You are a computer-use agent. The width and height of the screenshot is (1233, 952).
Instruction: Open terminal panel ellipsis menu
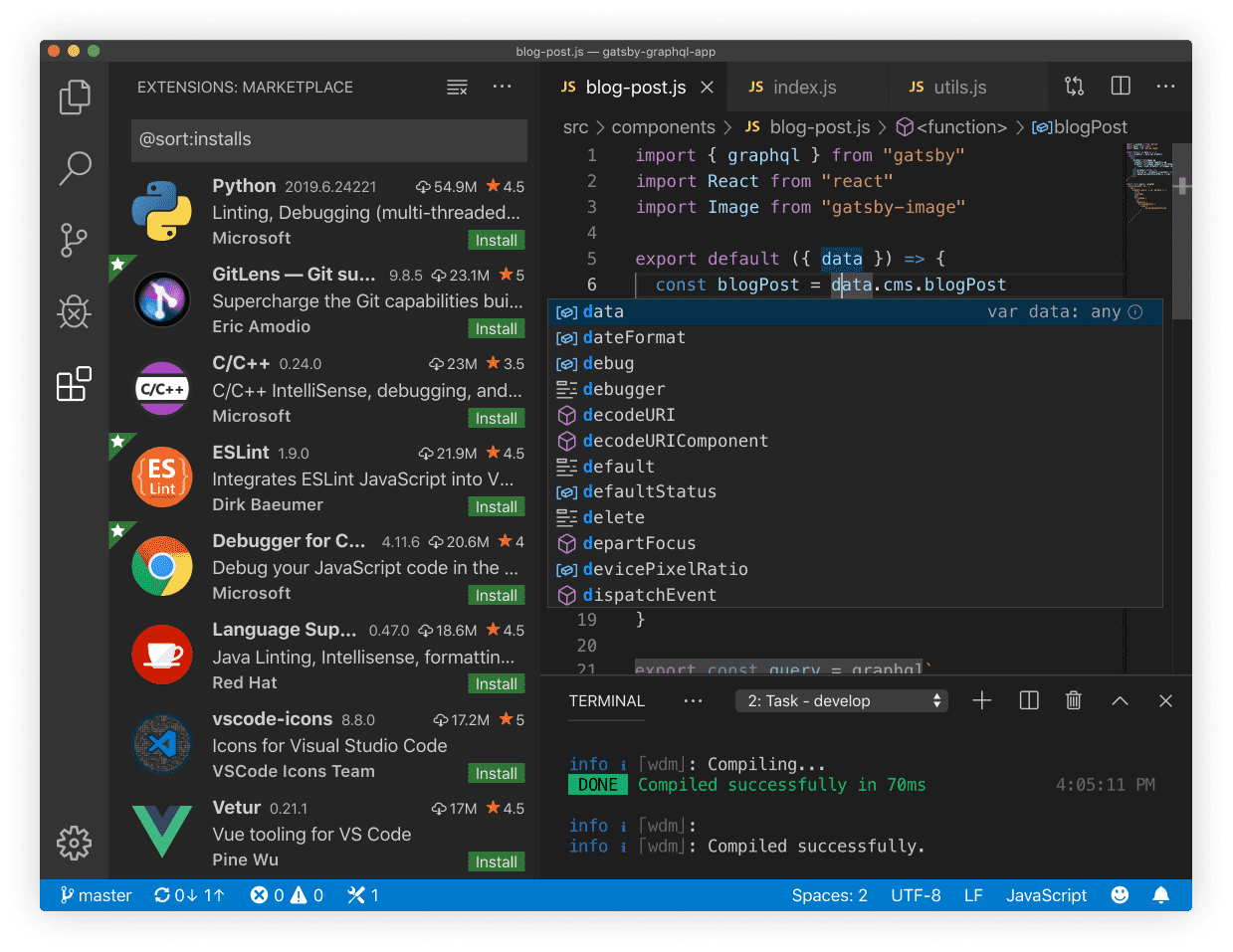click(693, 700)
